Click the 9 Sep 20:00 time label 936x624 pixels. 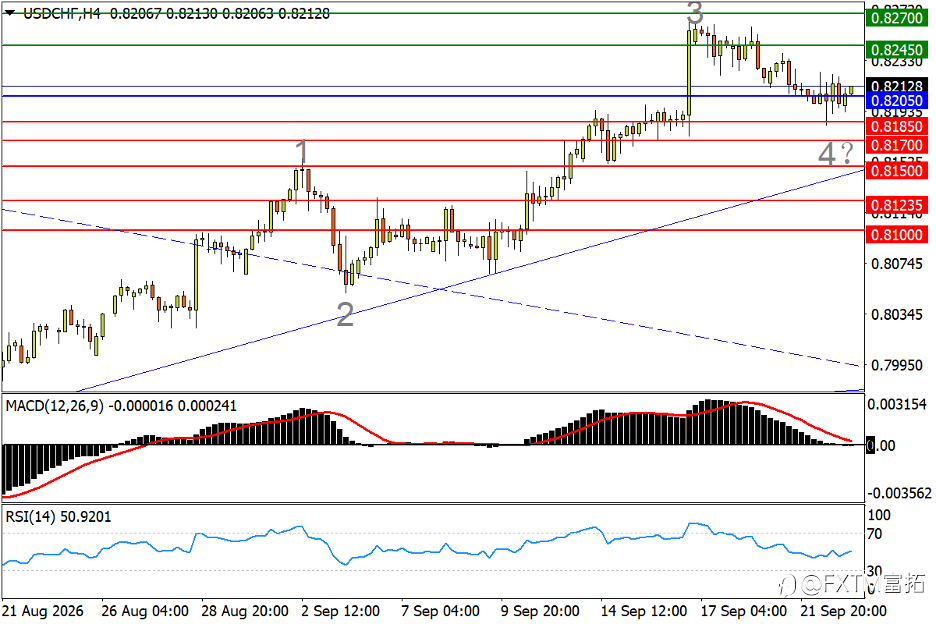540,611
